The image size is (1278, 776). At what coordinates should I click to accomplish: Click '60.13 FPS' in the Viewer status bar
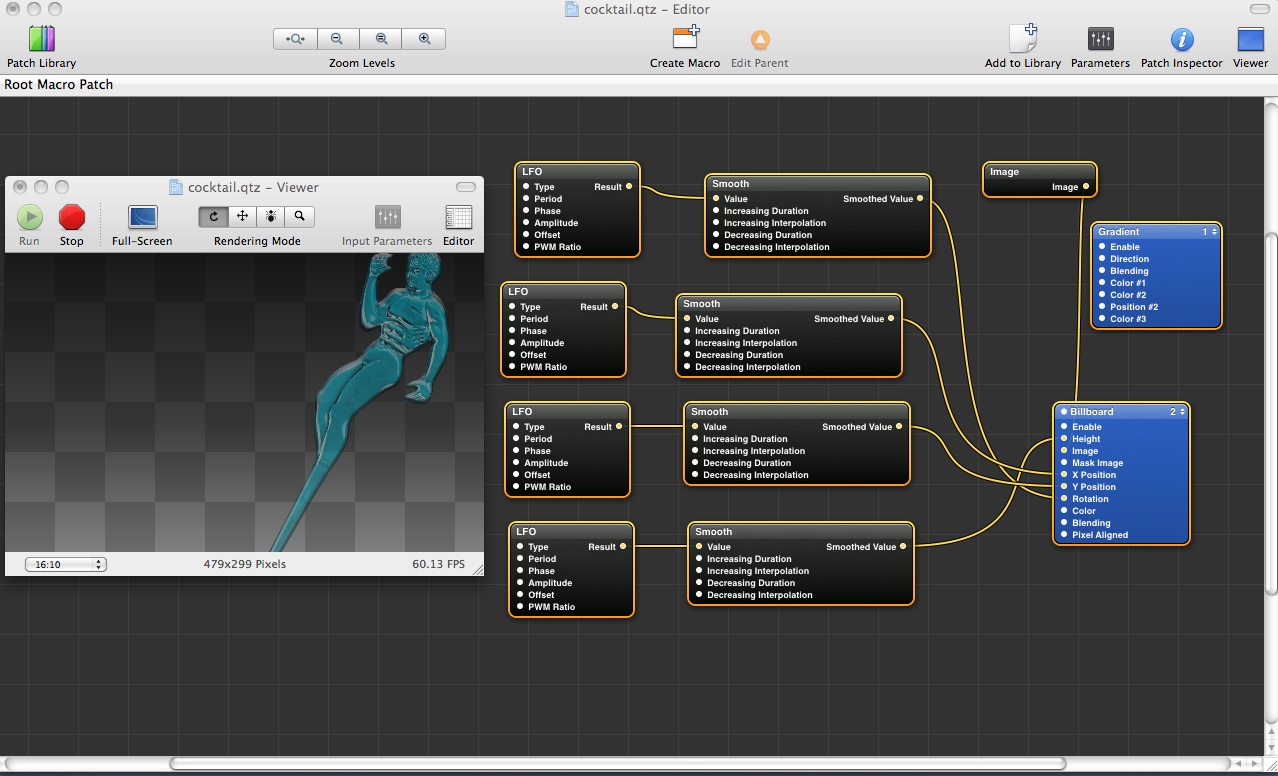(438, 564)
